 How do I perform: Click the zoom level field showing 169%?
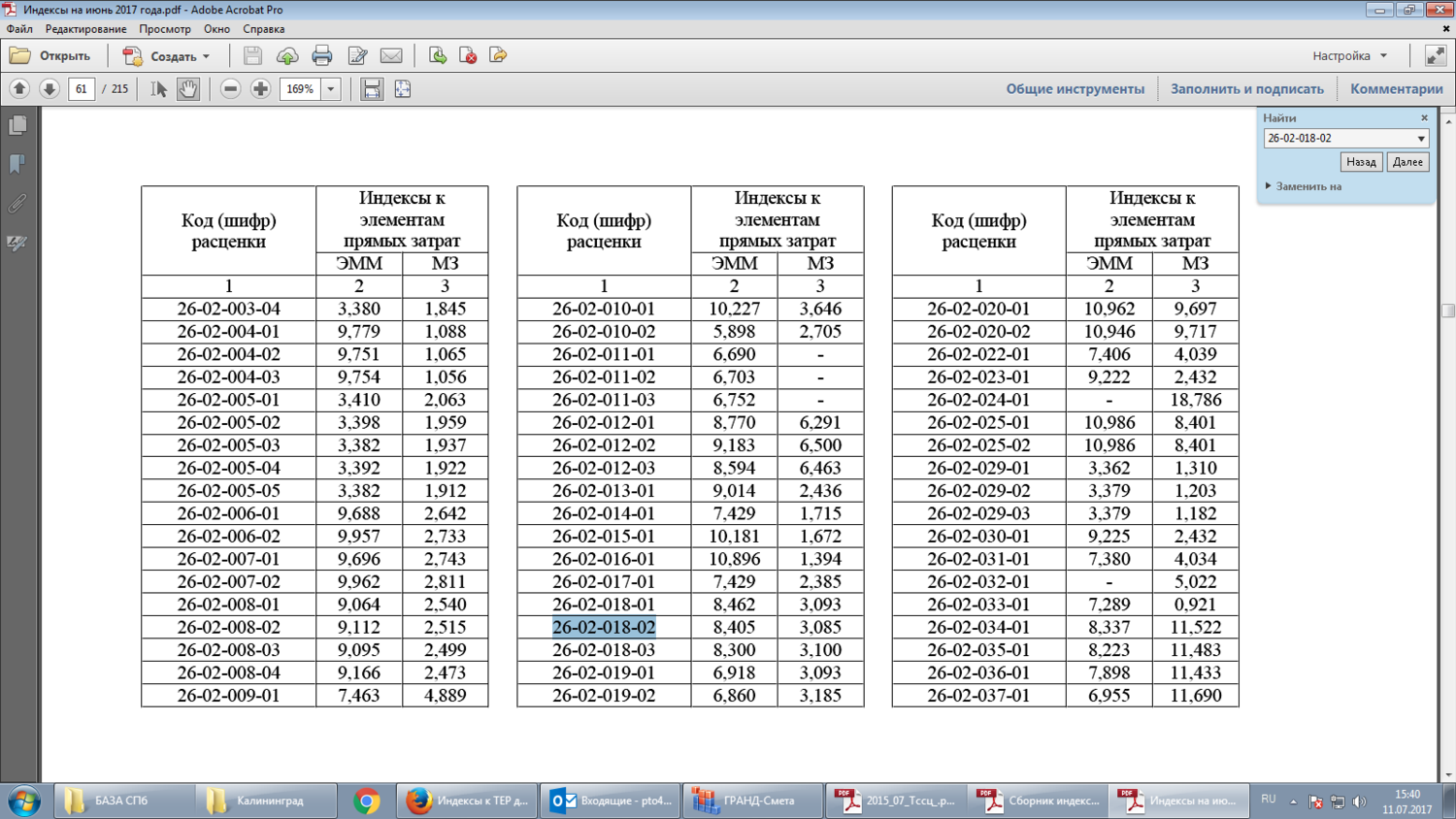301,89
